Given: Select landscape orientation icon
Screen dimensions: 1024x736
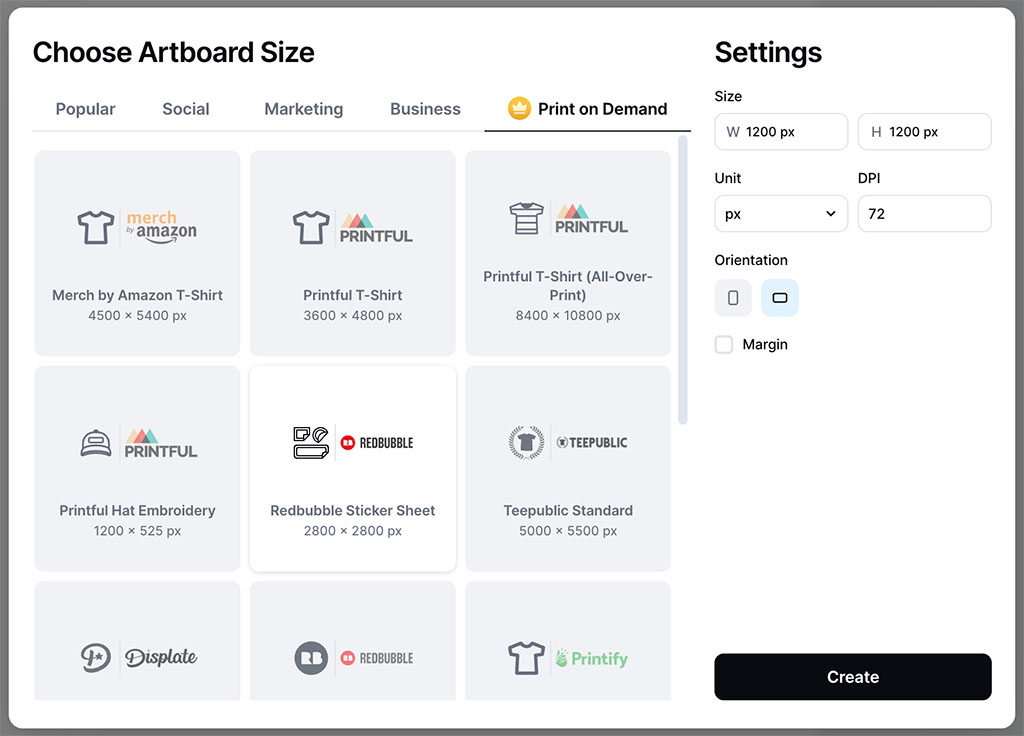Looking at the screenshot, I should click(780, 298).
